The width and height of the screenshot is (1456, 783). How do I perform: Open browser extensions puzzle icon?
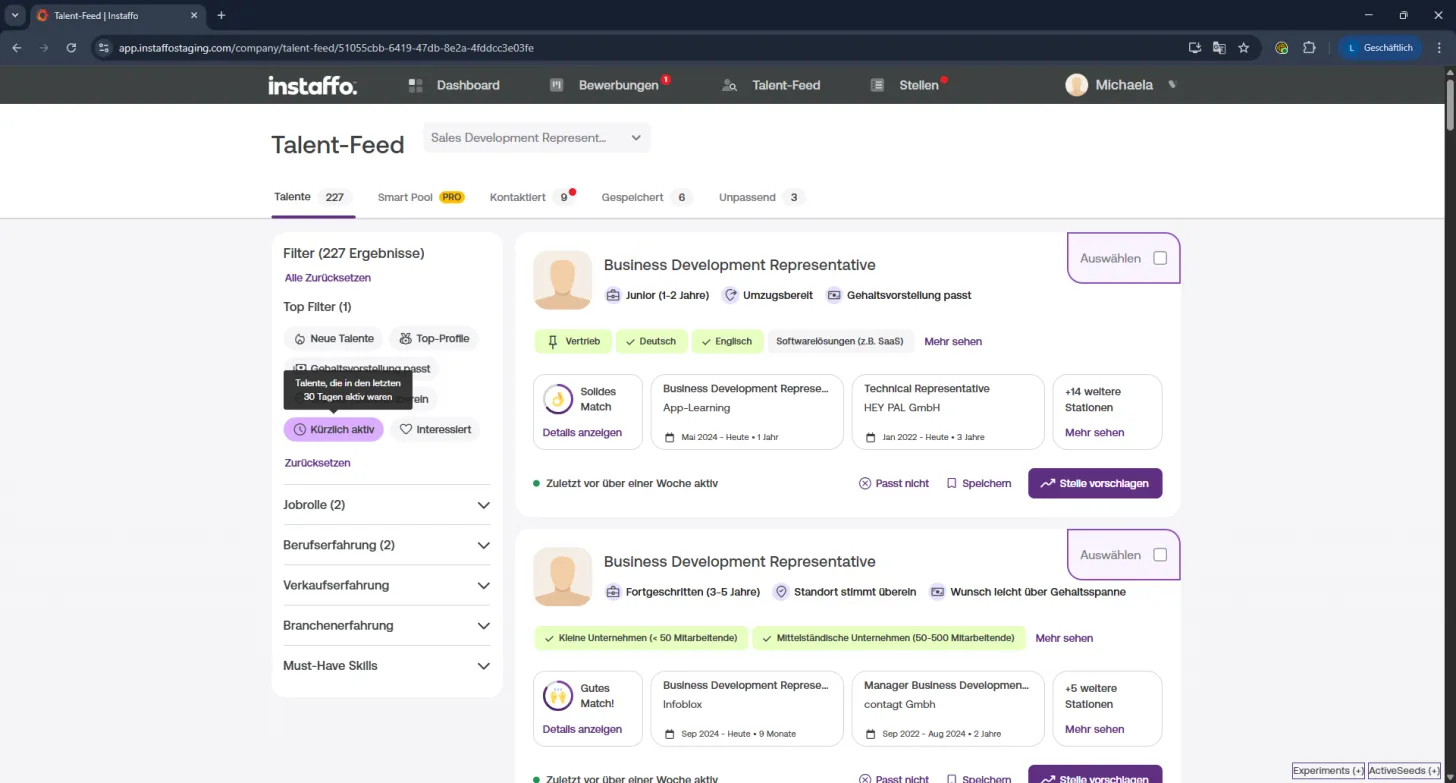pos(1309,47)
